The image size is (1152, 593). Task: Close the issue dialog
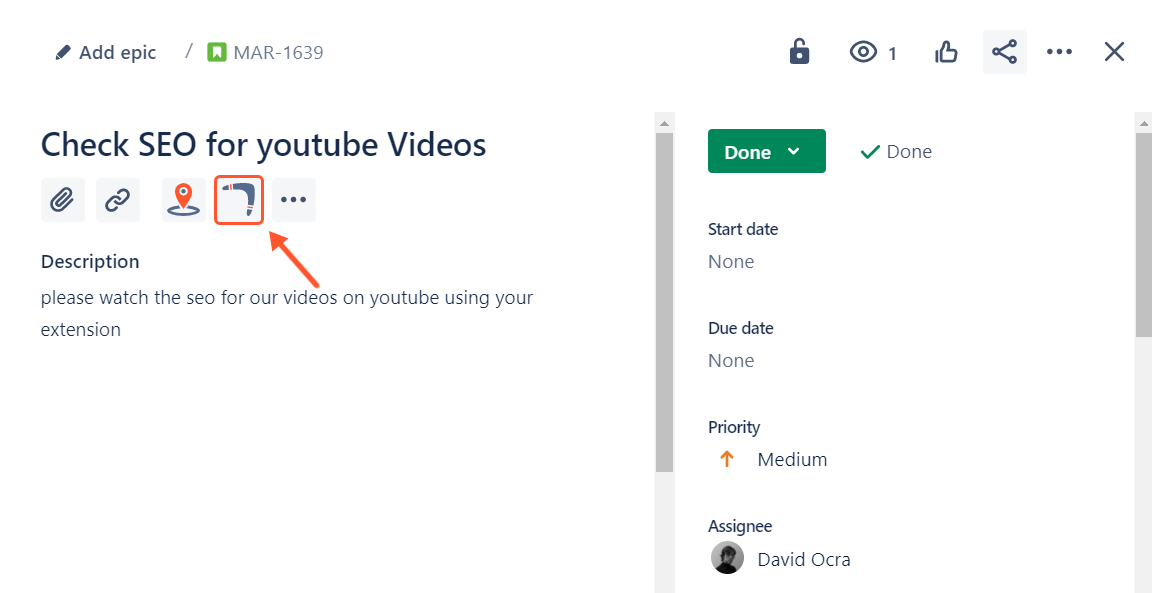(x=1114, y=52)
